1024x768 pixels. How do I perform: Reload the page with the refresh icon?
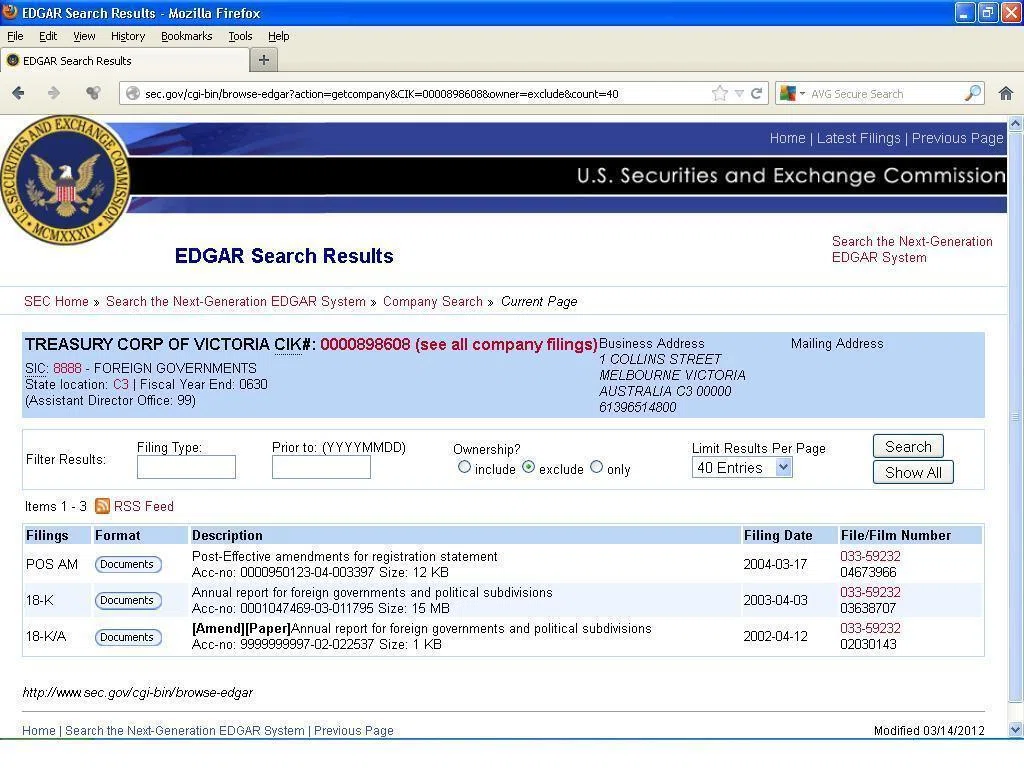point(756,93)
